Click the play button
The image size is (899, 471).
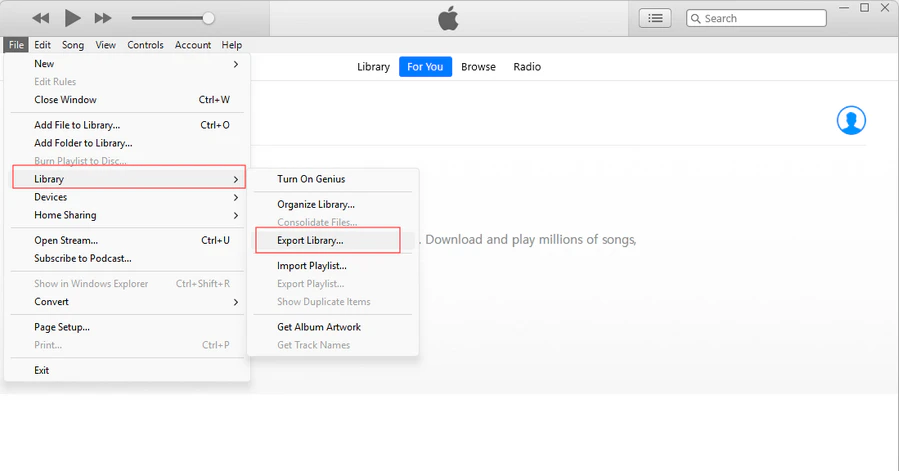point(72,18)
